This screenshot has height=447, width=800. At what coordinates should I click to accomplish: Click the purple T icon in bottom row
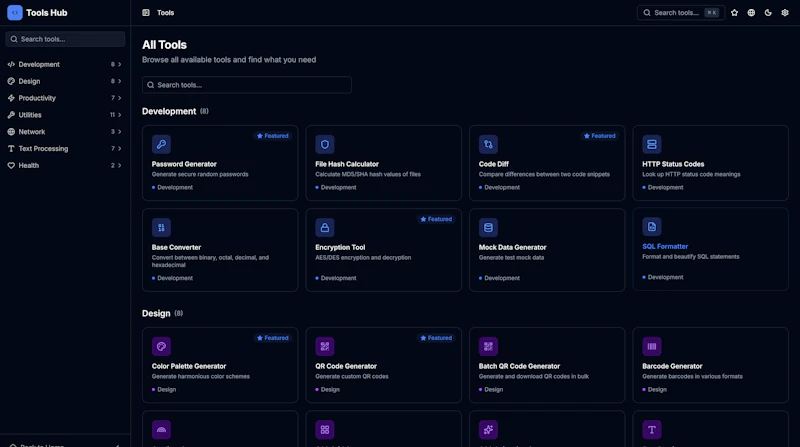pos(652,430)
